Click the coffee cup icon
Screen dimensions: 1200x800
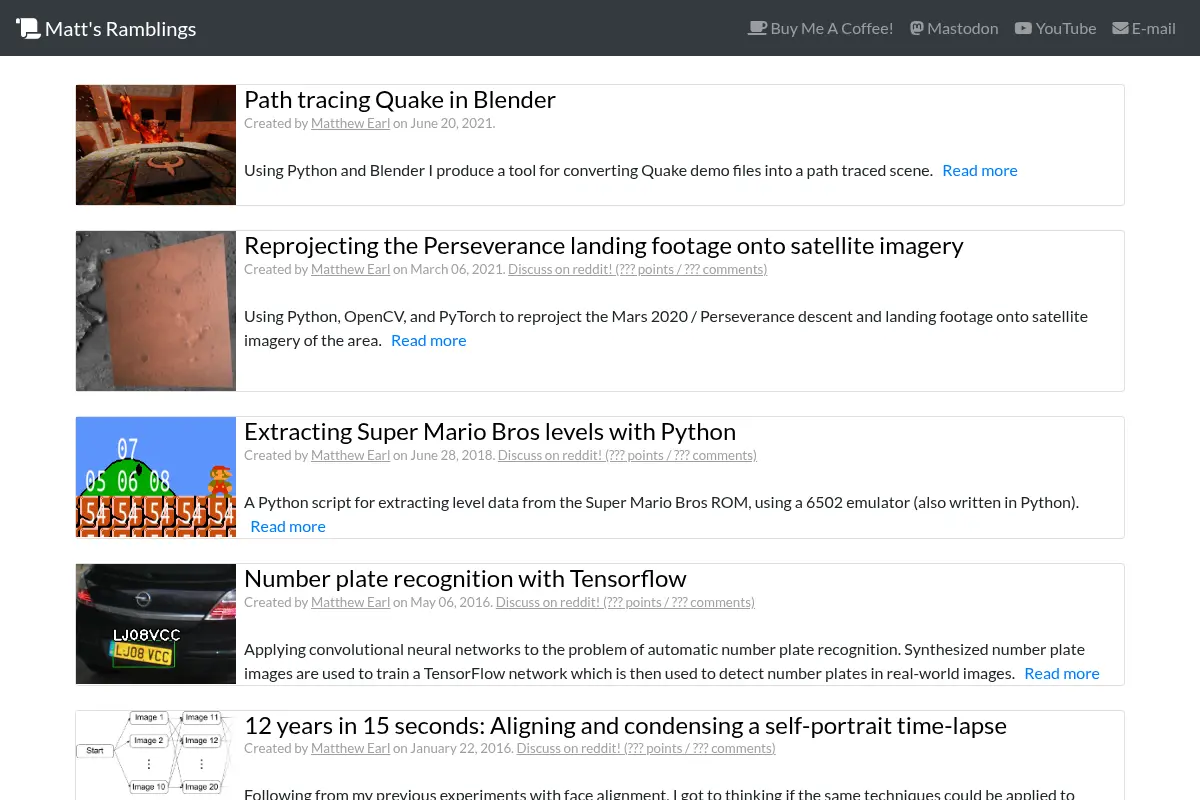pos(757,28)
